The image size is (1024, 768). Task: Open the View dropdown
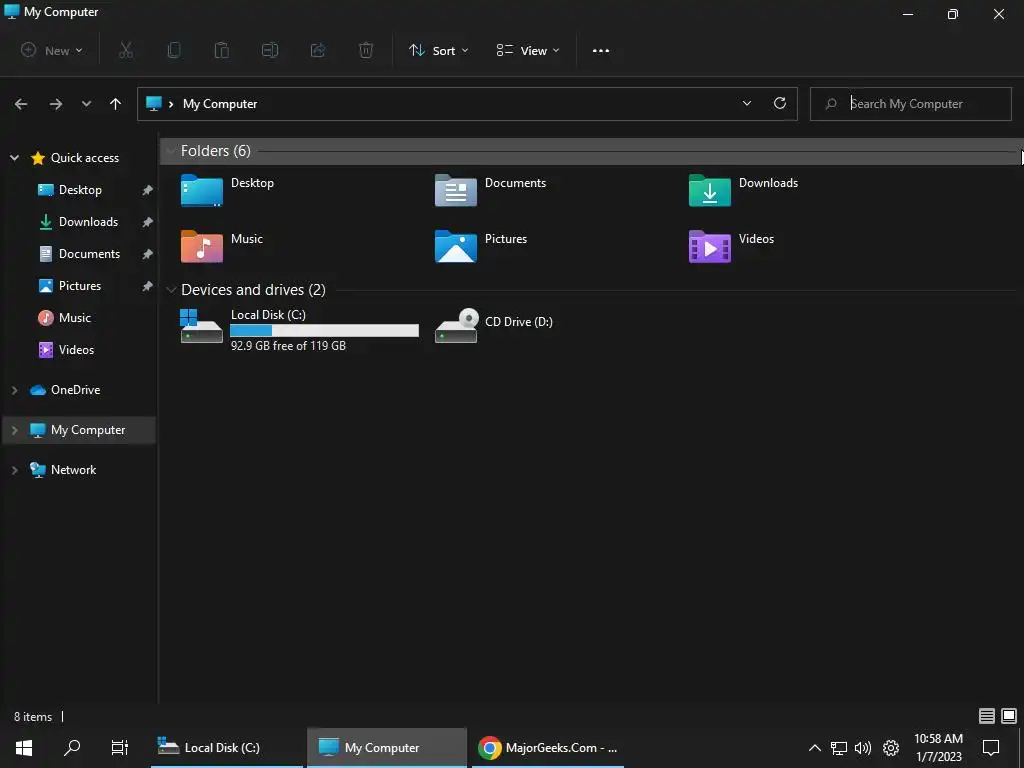coord(528,50)
